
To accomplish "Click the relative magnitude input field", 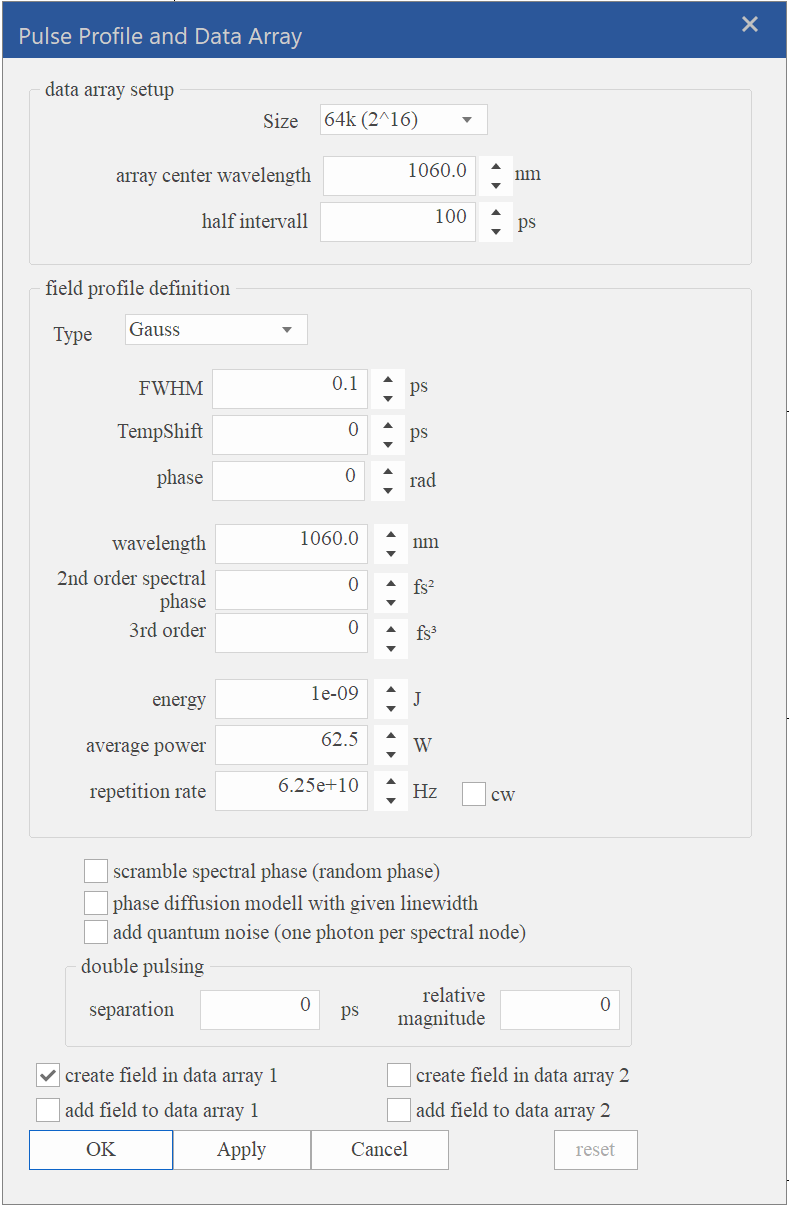I will click(560, 1010).
